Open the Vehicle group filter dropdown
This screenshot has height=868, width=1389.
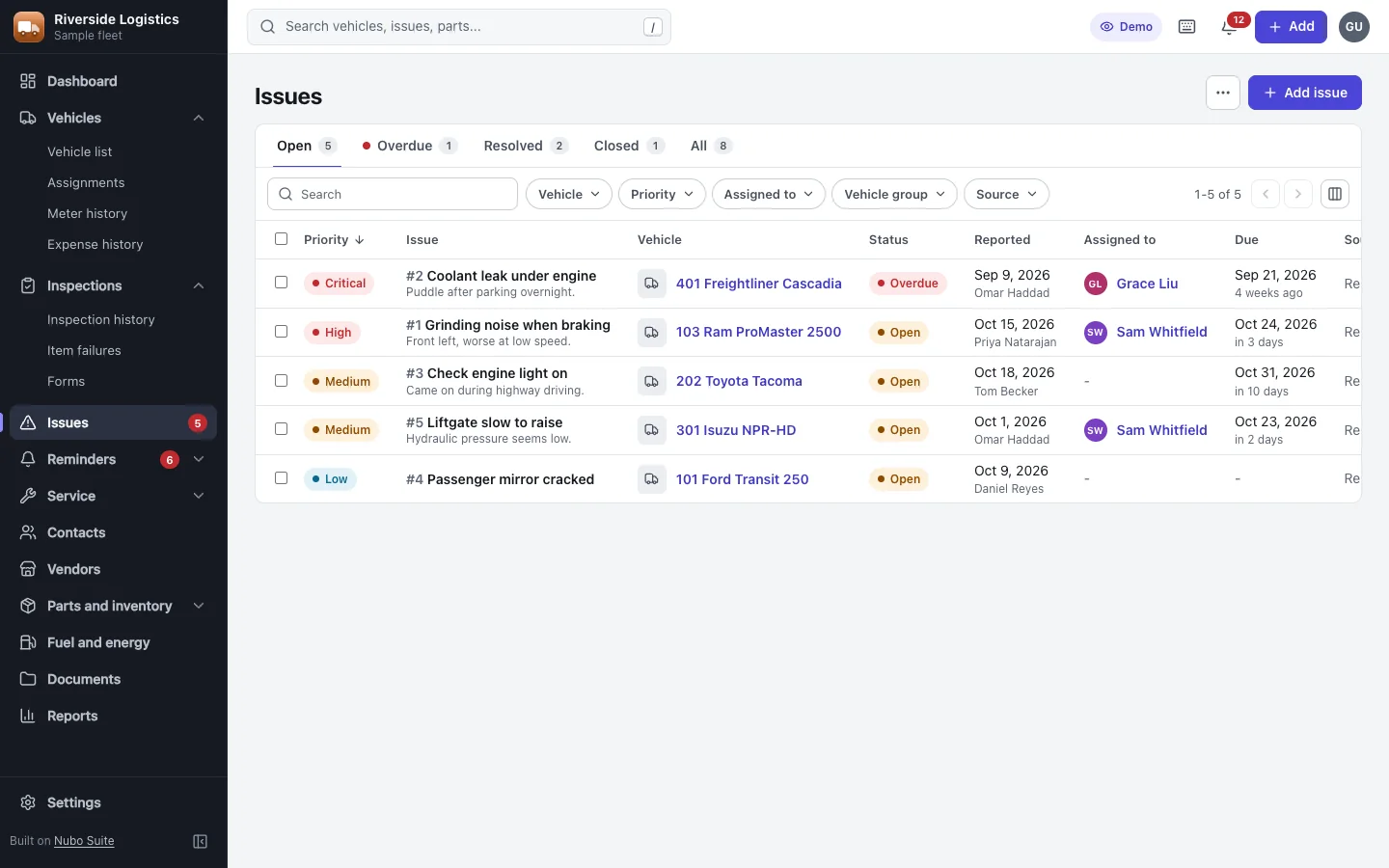(x=894, y=194)
